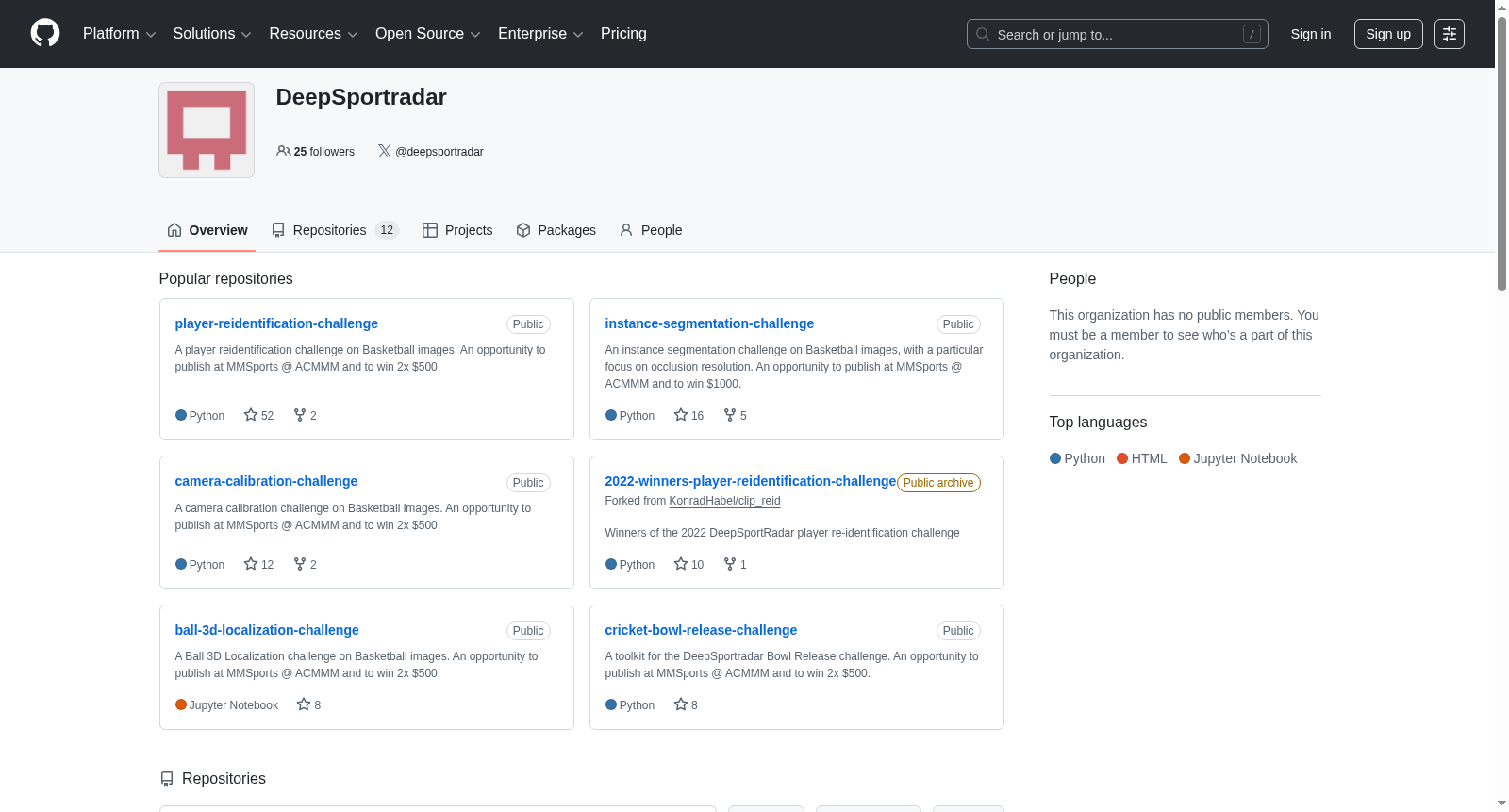Click star count 52 on player-reidentification-challenge

click(x=258, y=416)
